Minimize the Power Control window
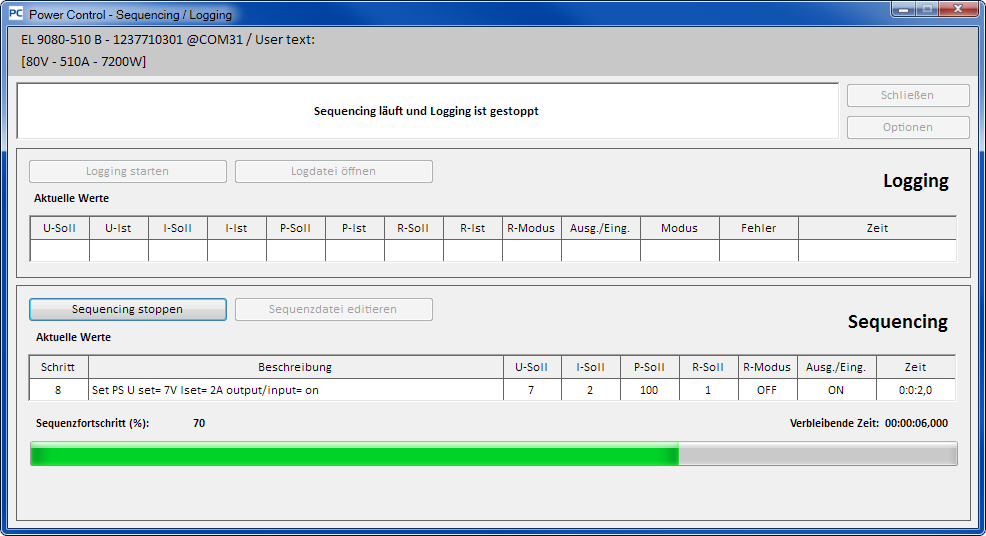986x536 pixels. coord(904,10)
